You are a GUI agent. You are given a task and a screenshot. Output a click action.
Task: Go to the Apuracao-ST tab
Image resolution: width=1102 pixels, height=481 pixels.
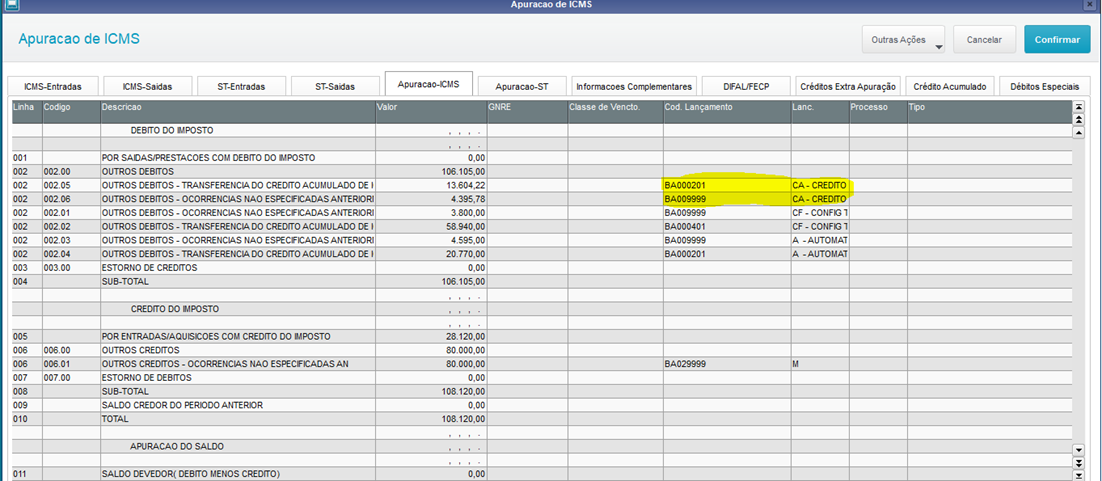click(x=521, y=86)
